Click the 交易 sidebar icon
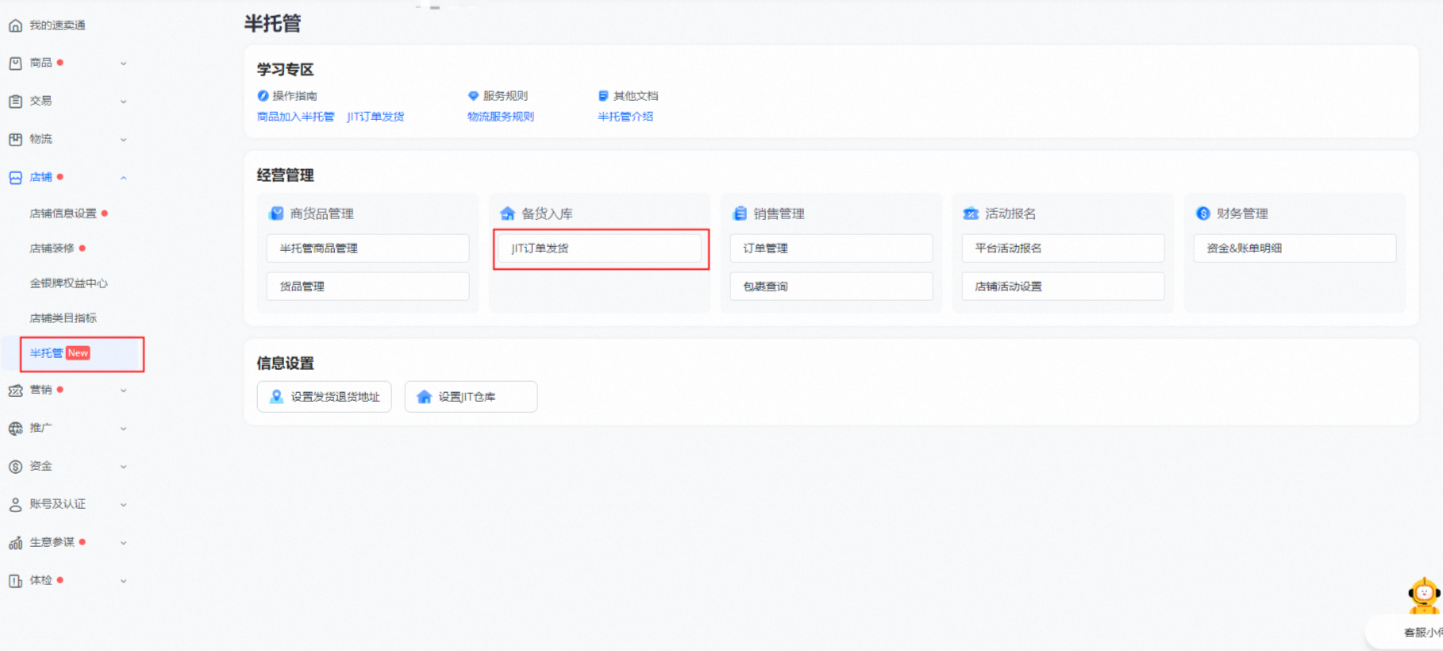 15,101
